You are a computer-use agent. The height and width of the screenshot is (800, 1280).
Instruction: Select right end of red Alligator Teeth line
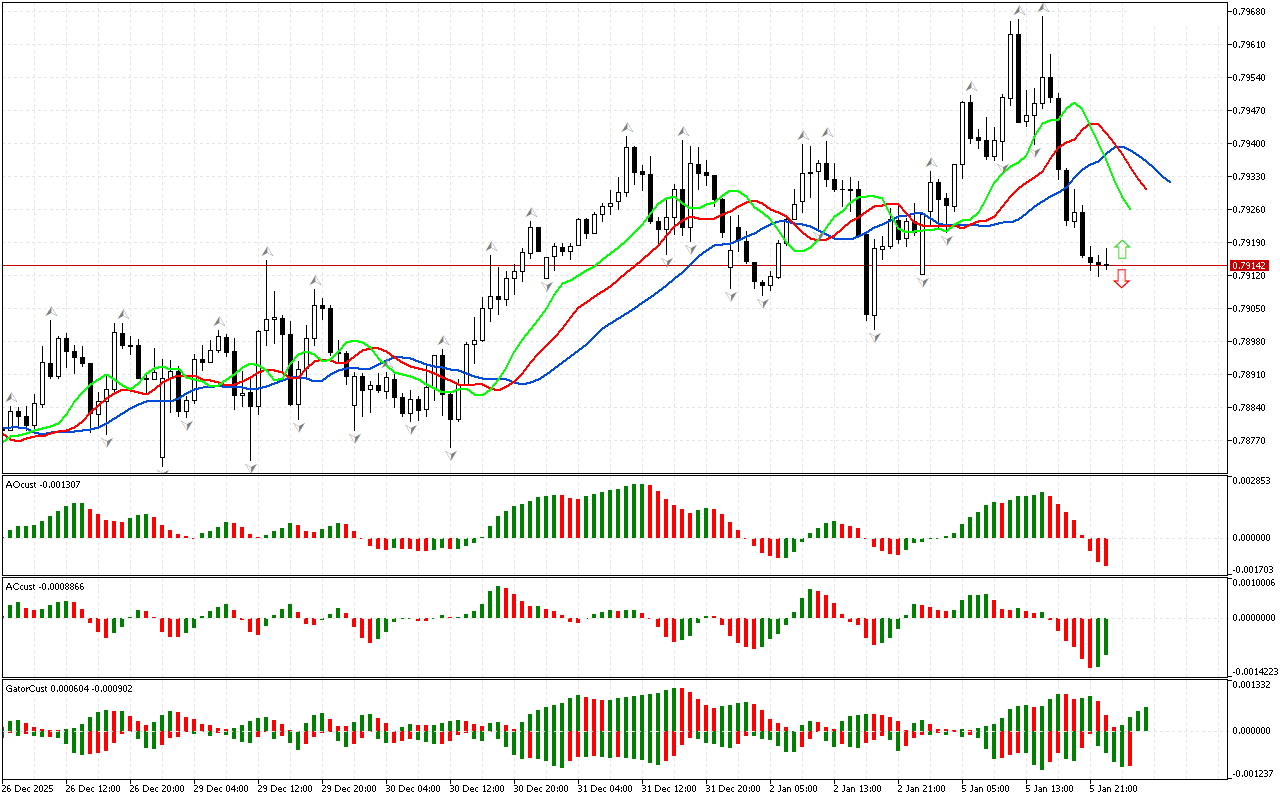pyautogui.click(x=1146, y=187)
